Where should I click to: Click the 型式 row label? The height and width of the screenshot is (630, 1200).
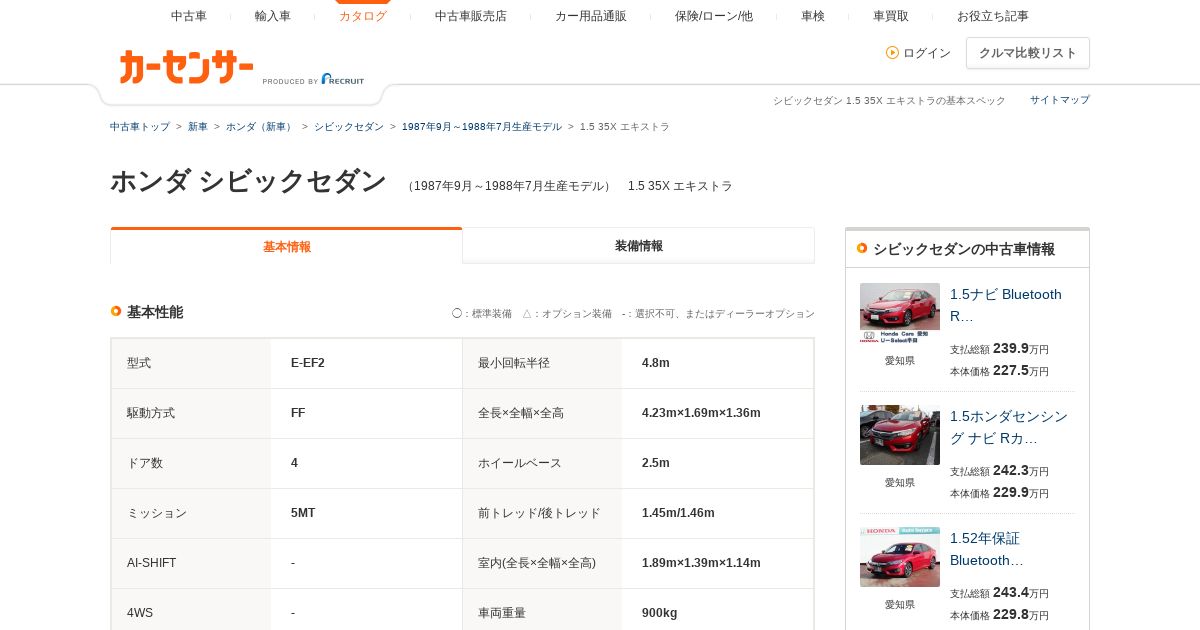[x=139, y=363]
